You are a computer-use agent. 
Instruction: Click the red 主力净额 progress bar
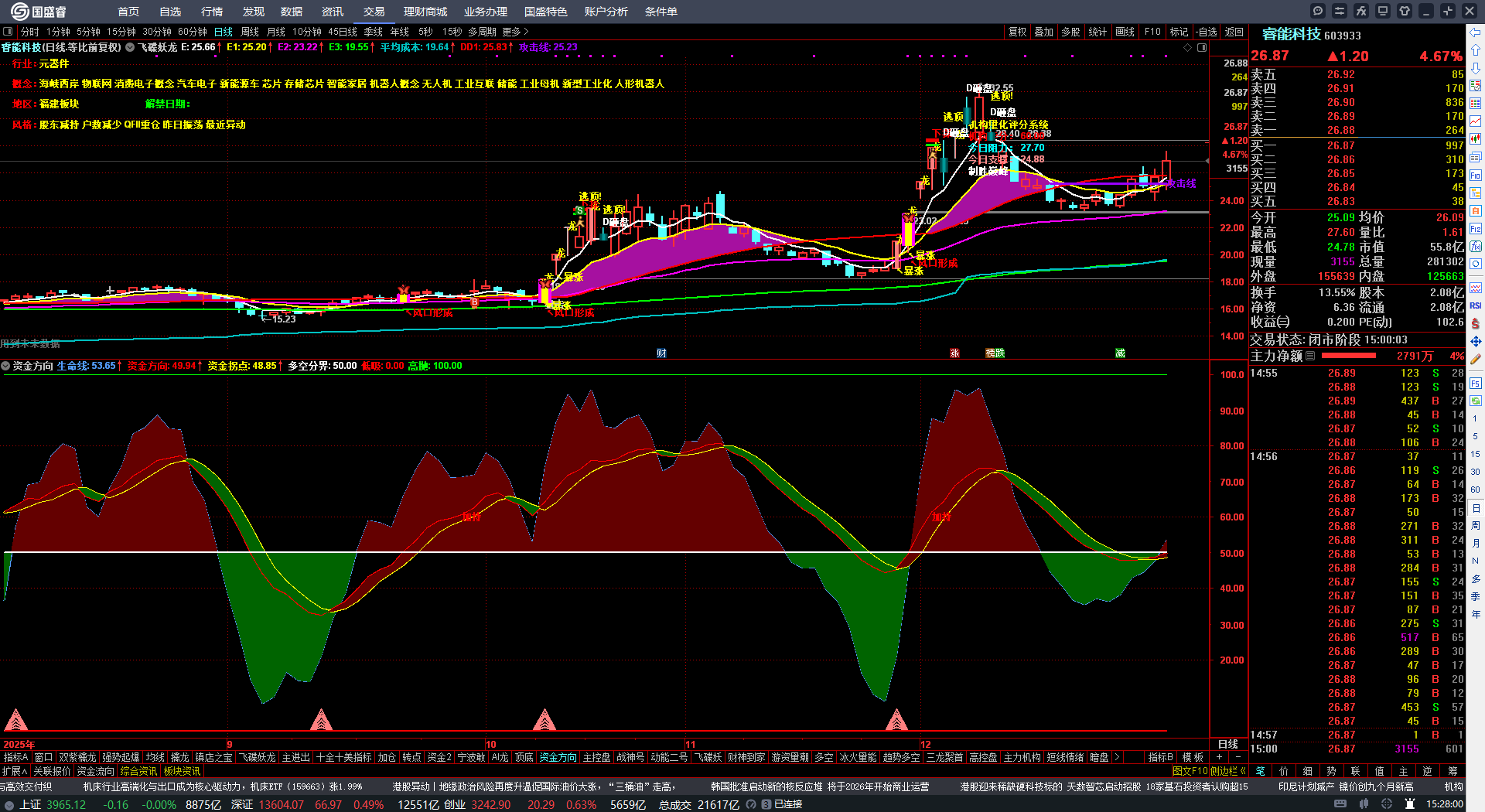pos(1348,356)
